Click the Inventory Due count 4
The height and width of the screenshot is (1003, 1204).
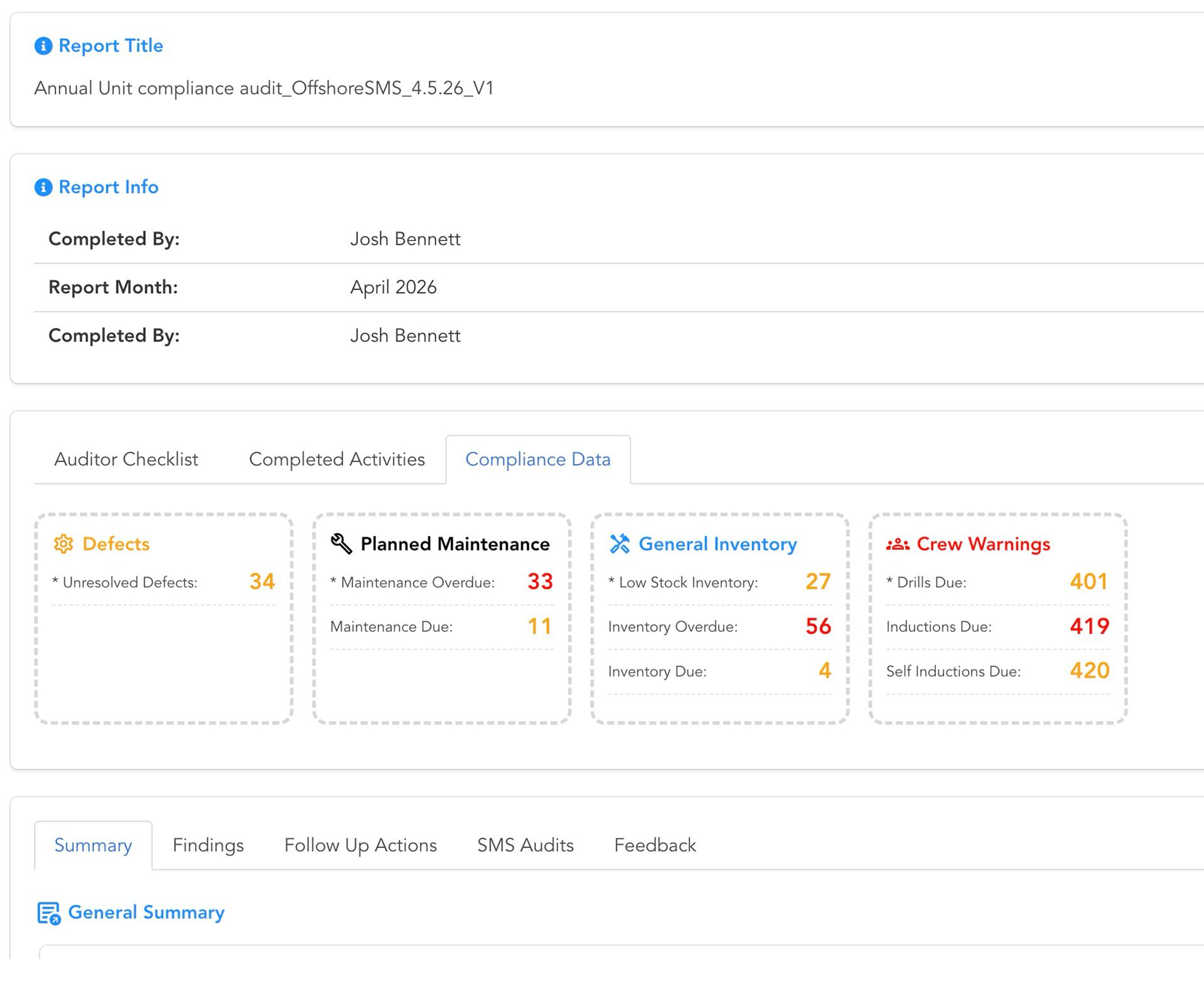pyautogui.click(x=825, y=671)
